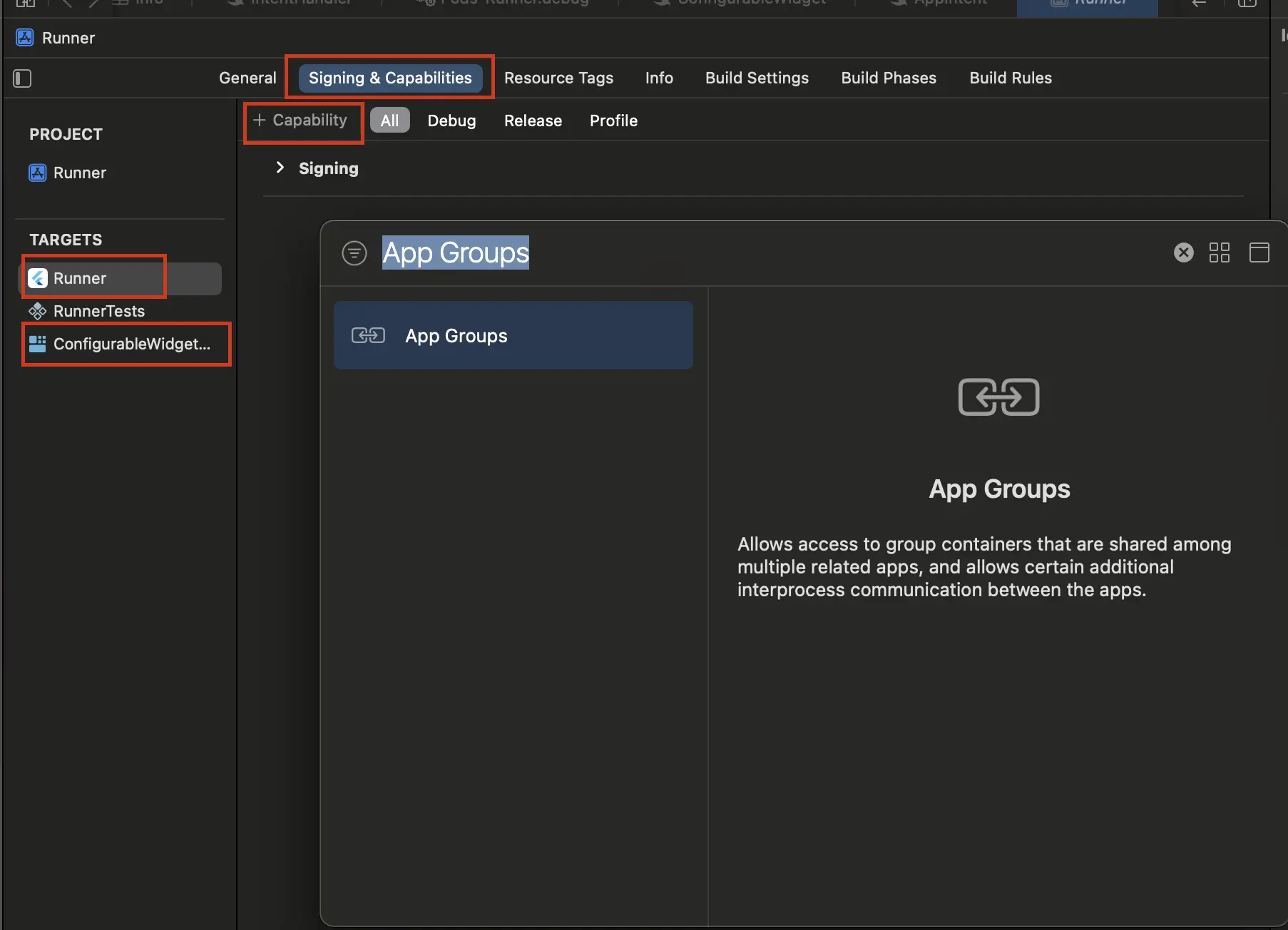This screenshot has width=1288, height=930.
Task: Select the All configuration filter
Action: coord(389,121)
